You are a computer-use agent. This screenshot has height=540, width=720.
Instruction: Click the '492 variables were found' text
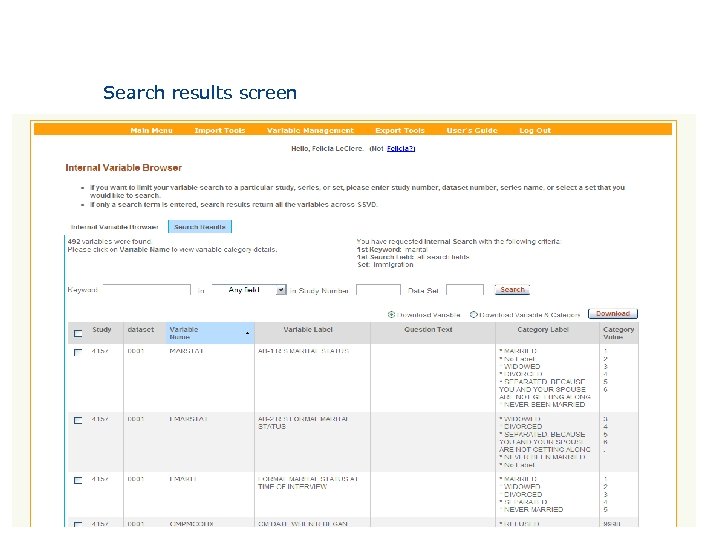pyautogui.click(x=109, y=241)
